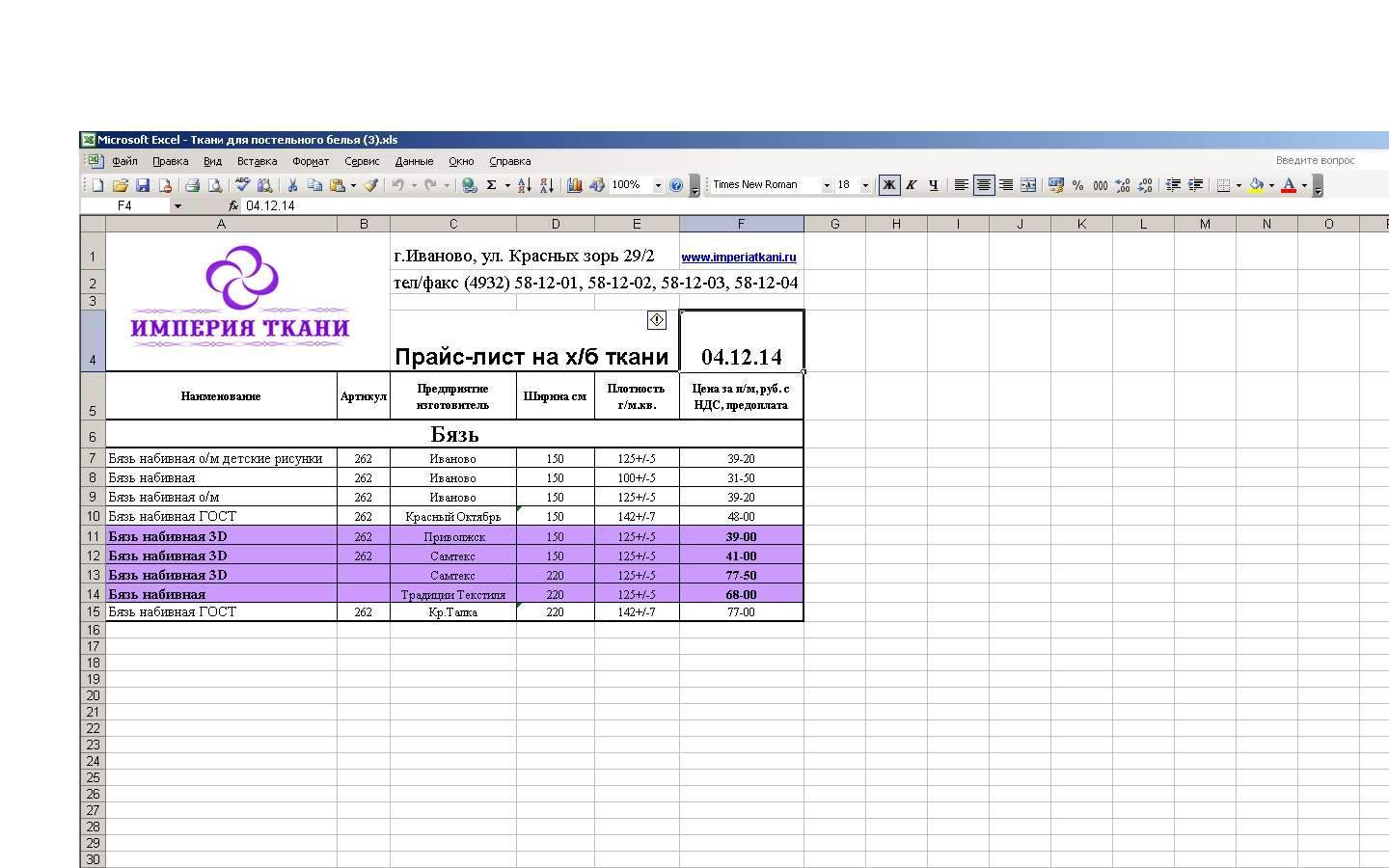Open the Формат menu
The image size is (1389, 868).
311,161
